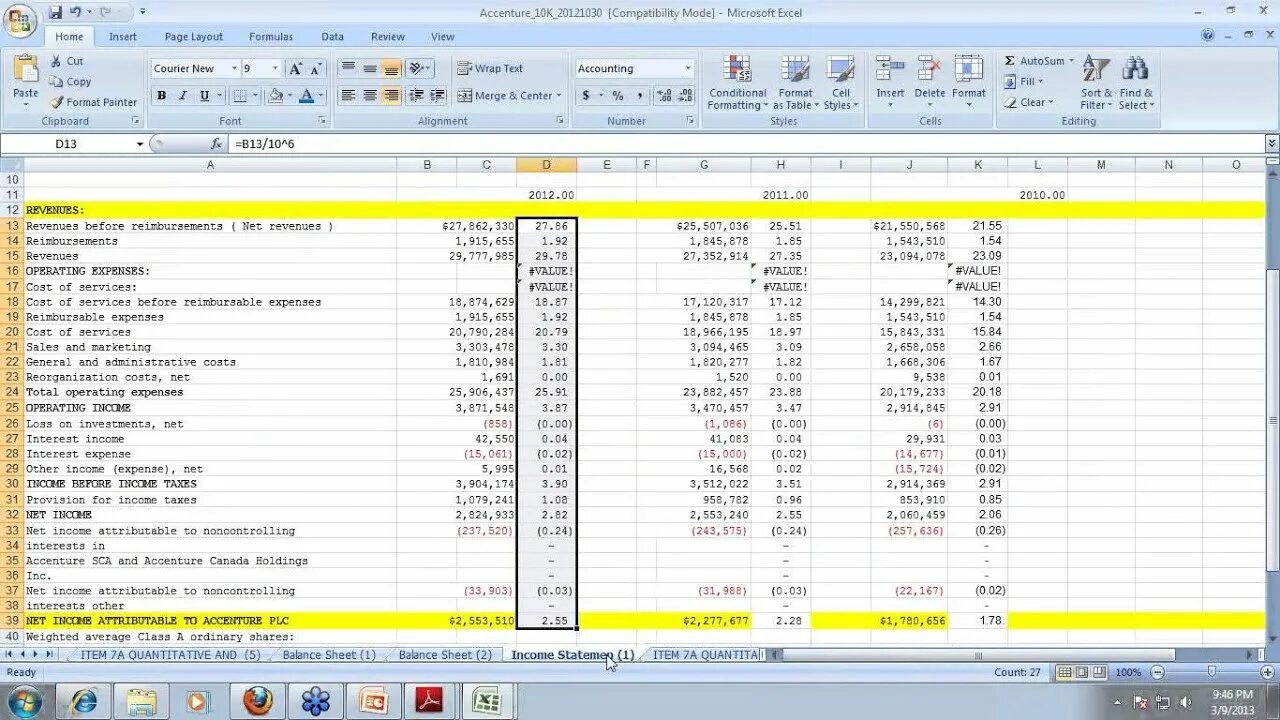Expand the Name Box dropdown
1280x720 pixels.
point(140,144)
